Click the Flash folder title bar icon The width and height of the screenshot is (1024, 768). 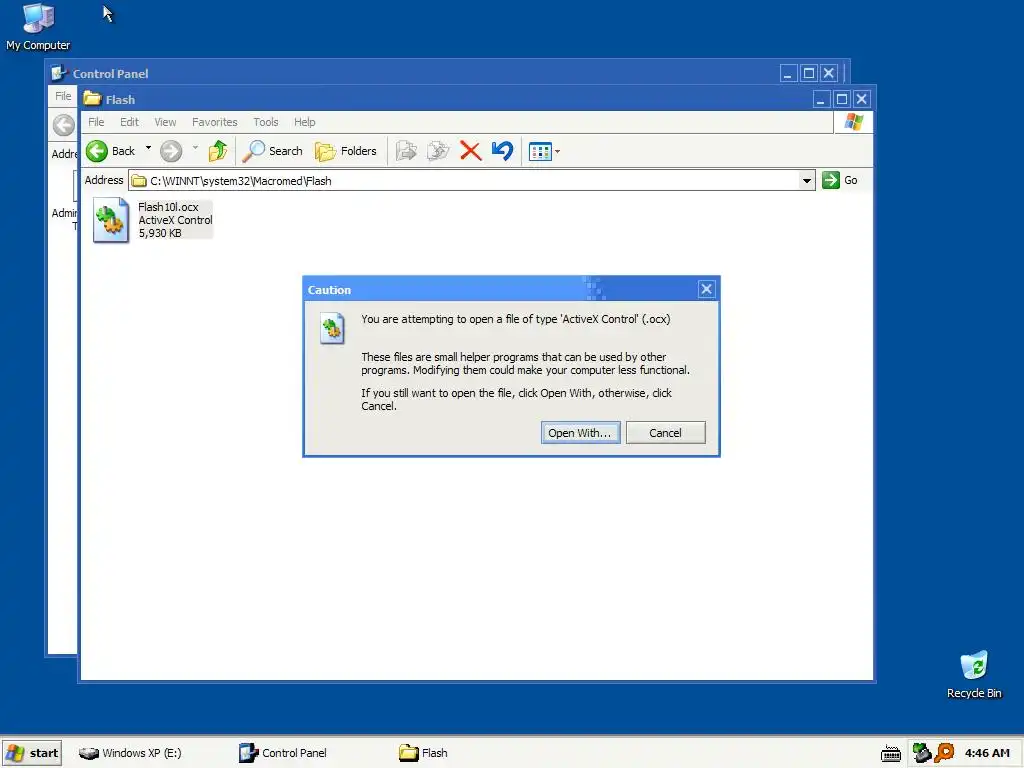click(93, 99)
